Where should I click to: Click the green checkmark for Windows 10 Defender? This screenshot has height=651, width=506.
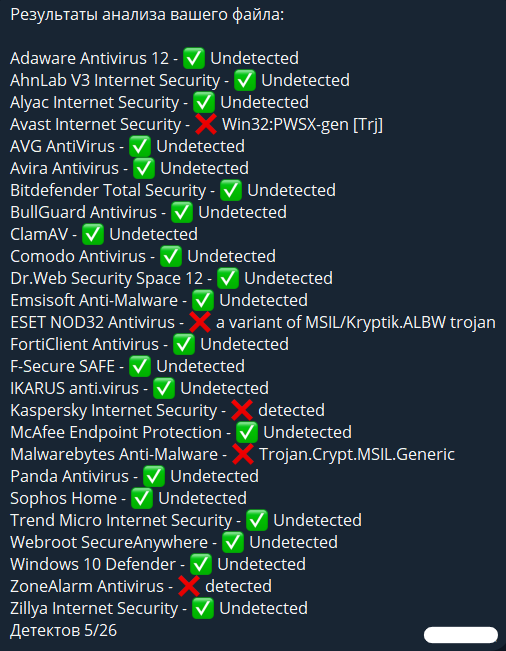(x=201, y=564)
